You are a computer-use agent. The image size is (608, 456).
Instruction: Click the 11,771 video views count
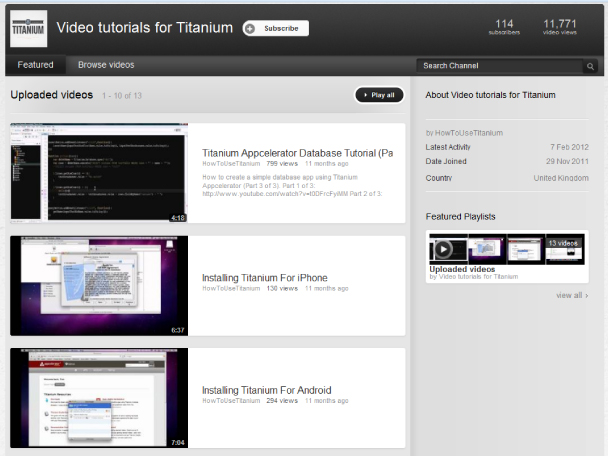(x=560, y=27)
